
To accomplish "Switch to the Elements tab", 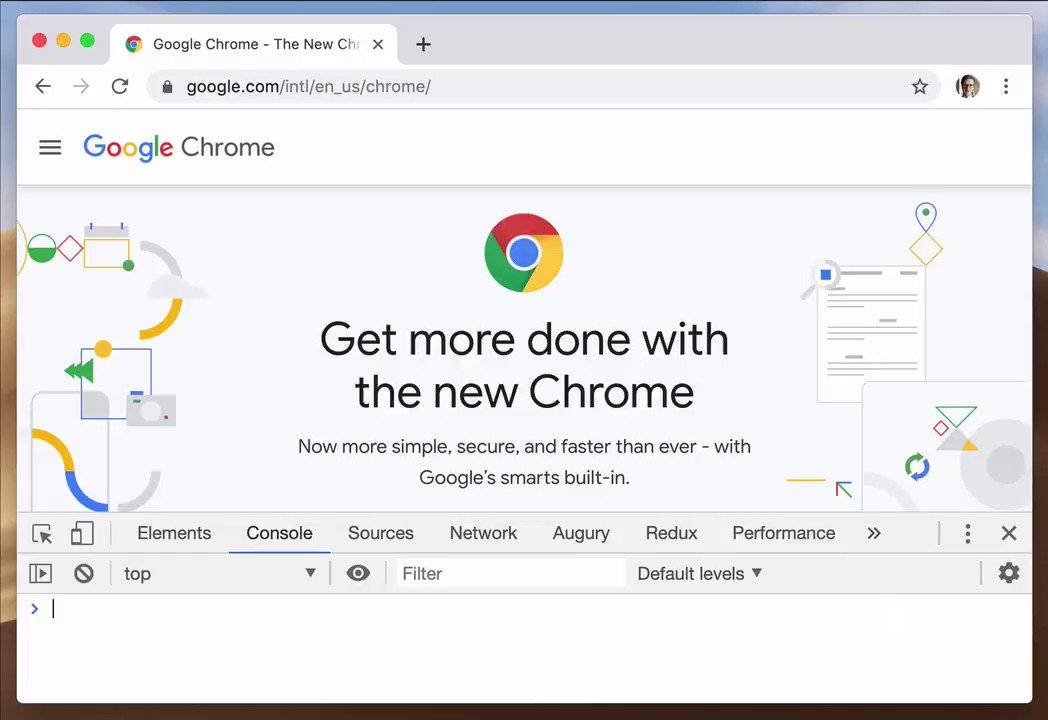I will click(x=174, y=533).
